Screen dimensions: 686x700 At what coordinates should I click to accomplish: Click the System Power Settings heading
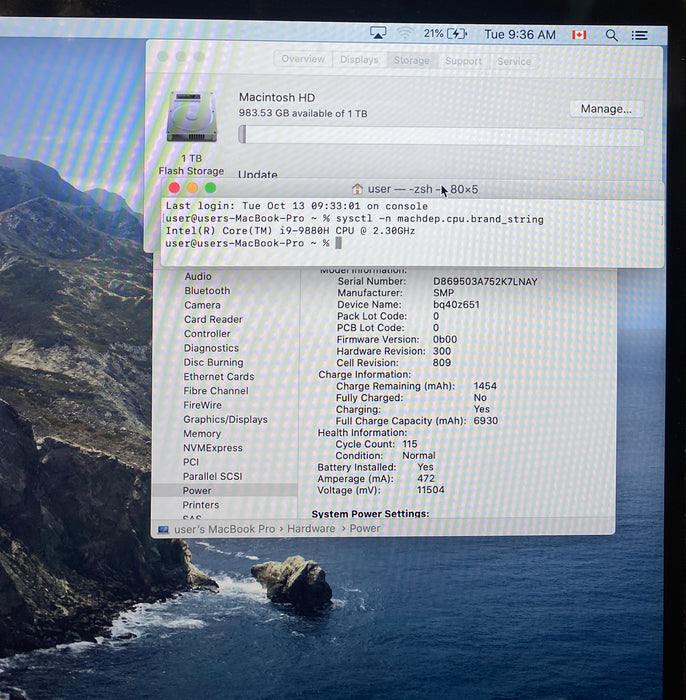pos(370,513)
